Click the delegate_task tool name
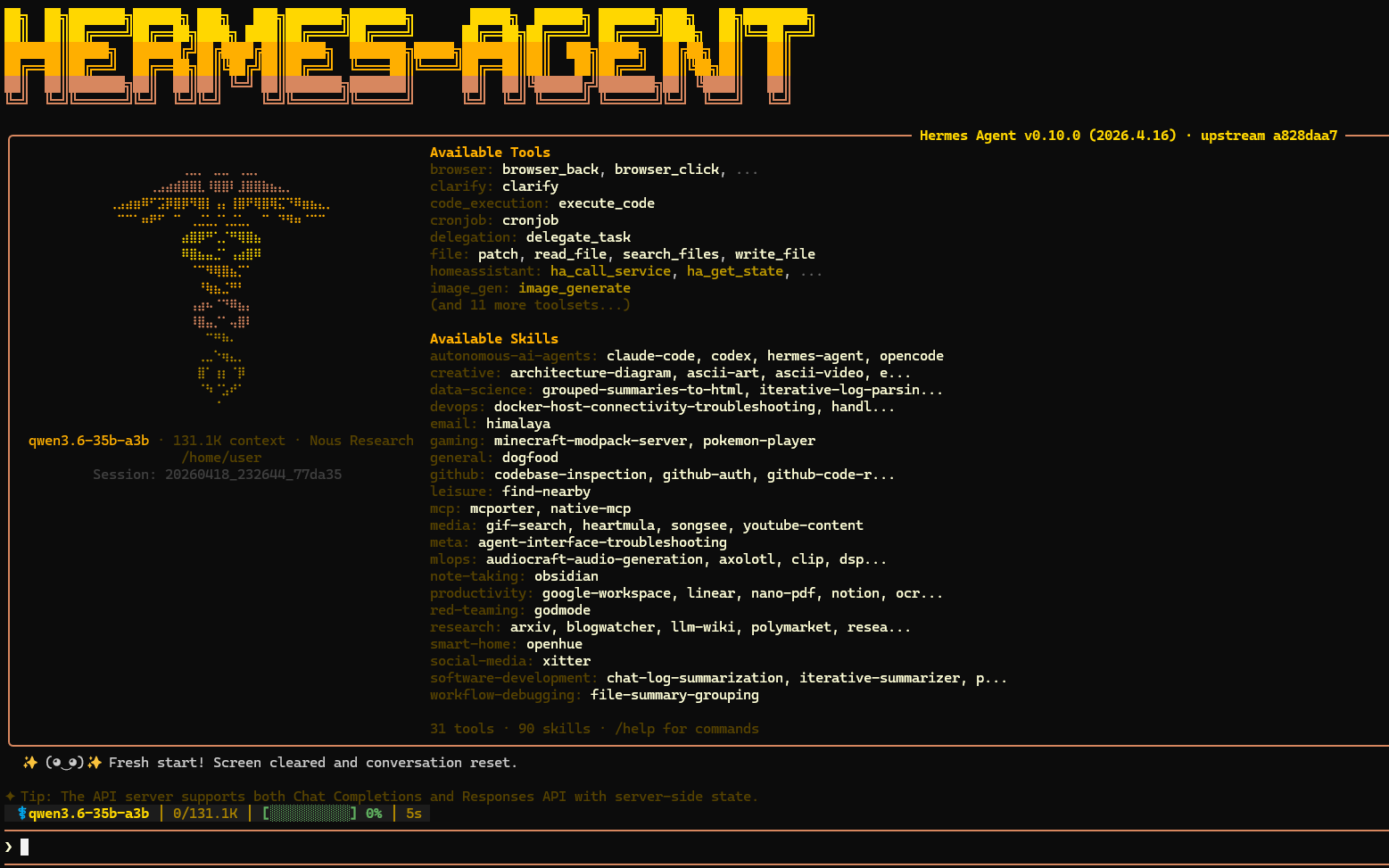 click(x=578, y=237)
